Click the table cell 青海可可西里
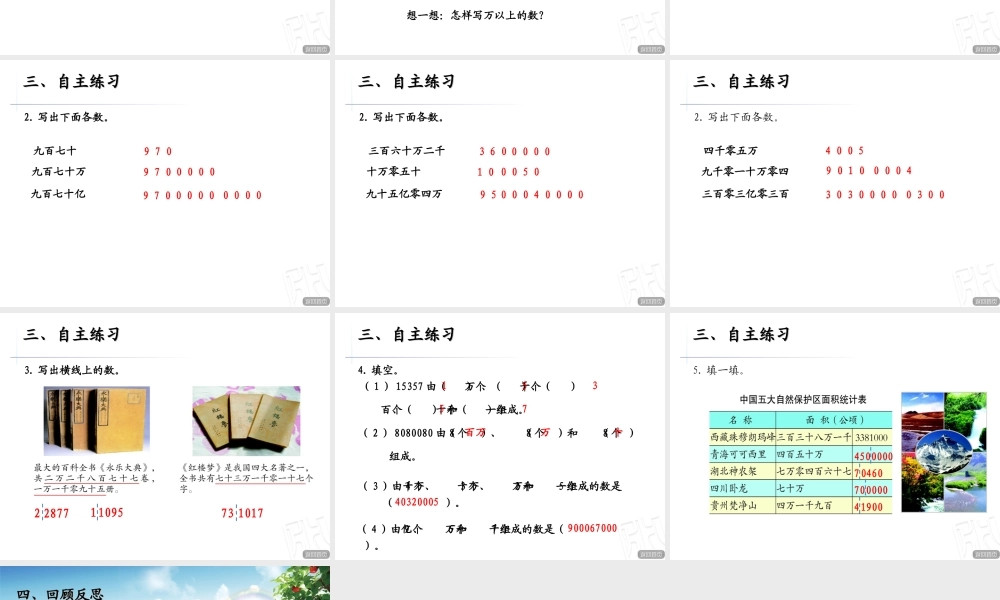This screenshot has height=600, width=1000. 742,454
